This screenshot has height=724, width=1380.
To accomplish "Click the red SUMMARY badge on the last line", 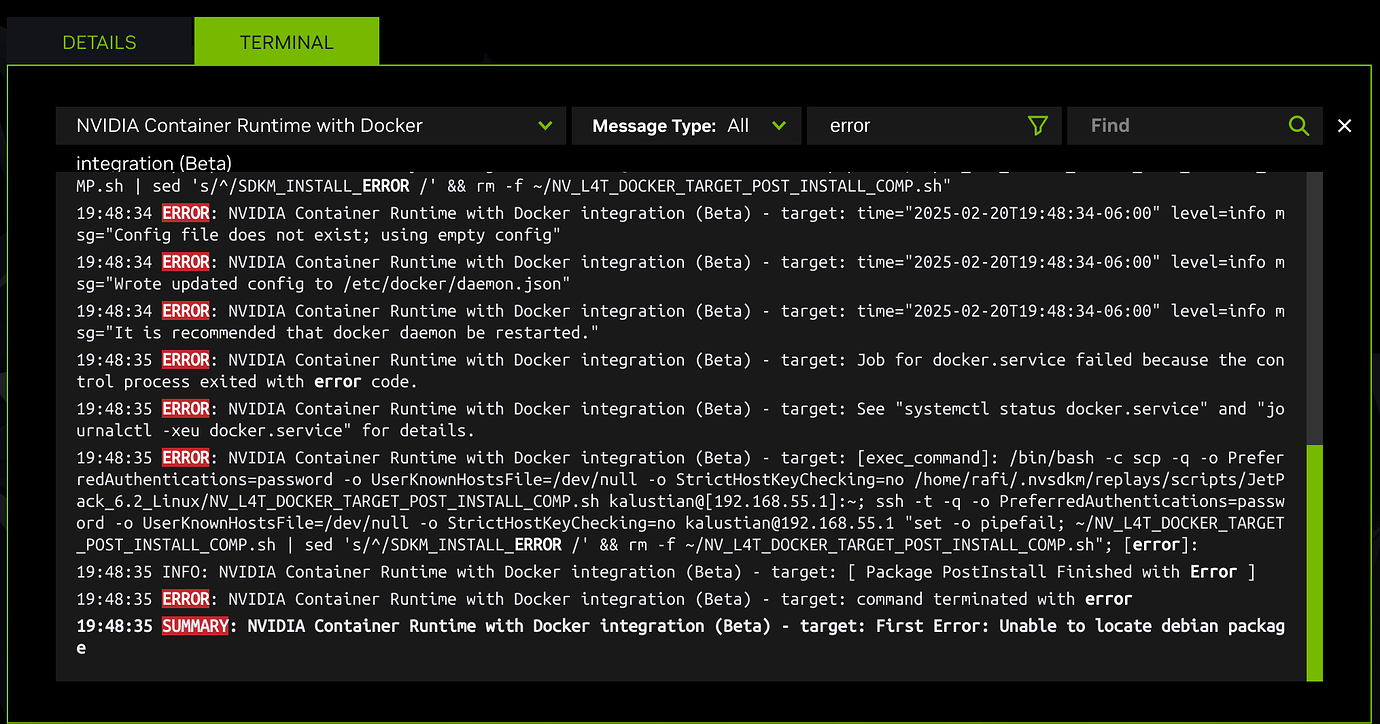I will (196, 625).
